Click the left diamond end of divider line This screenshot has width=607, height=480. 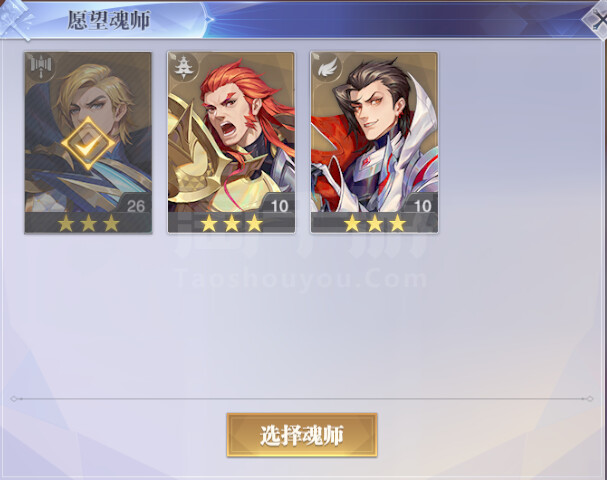[x=14, y=398]
